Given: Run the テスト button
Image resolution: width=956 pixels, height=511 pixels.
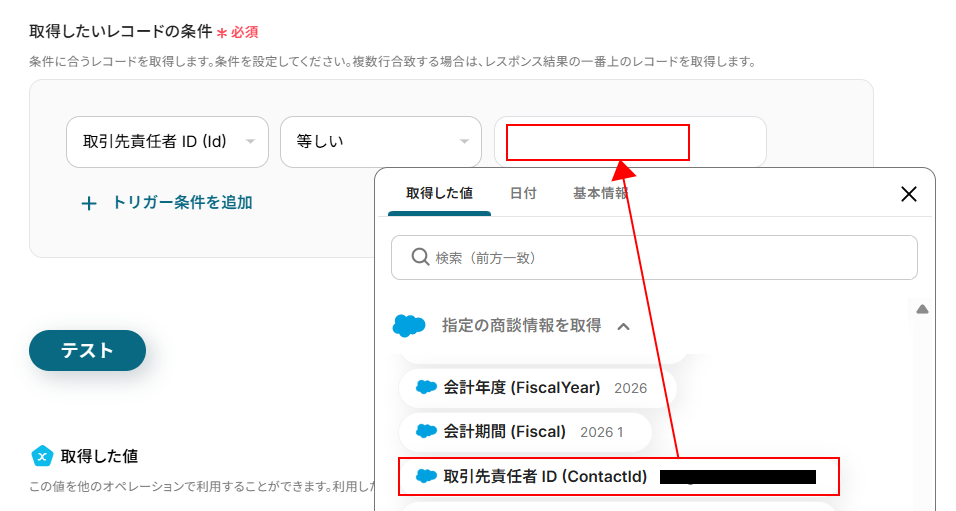Looking at the screenshot, I should coord(87,351).
